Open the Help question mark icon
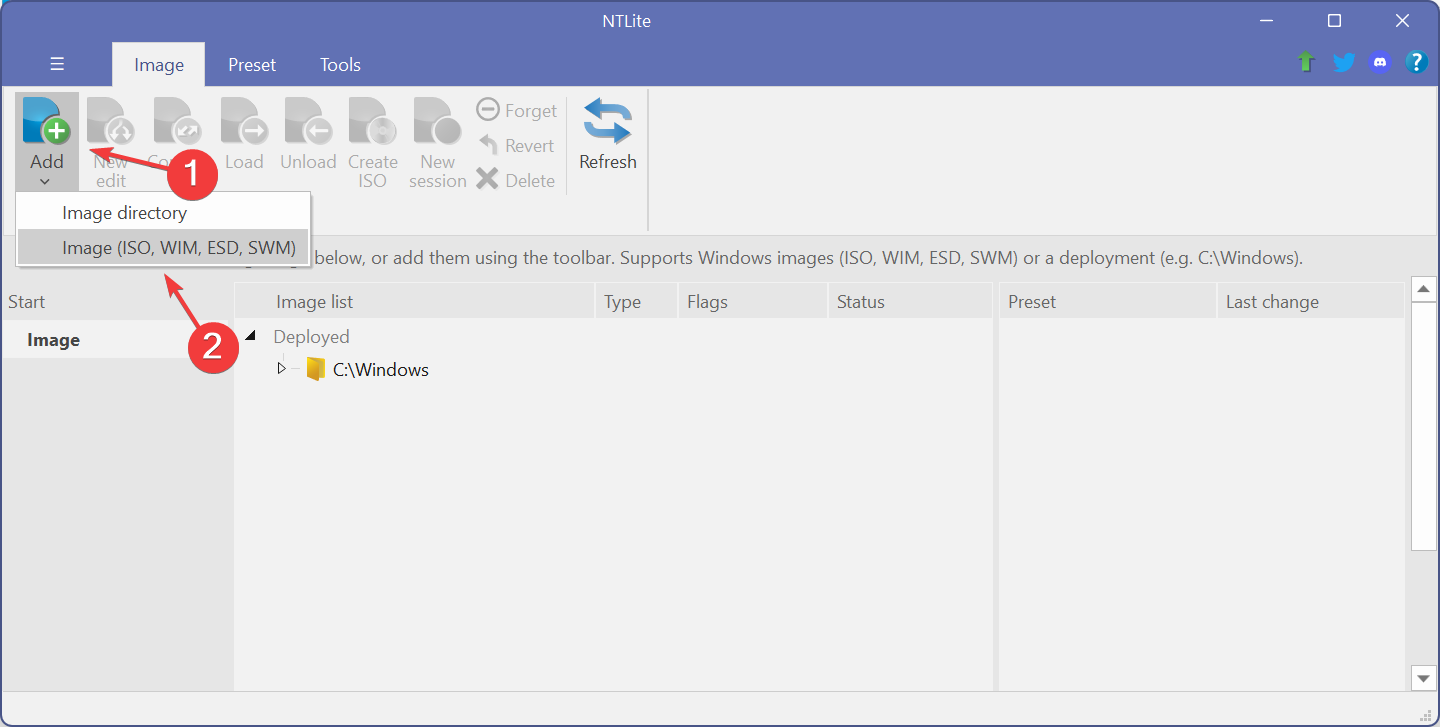Viewport: 1440px width, 727px height. pos(1416,62)
